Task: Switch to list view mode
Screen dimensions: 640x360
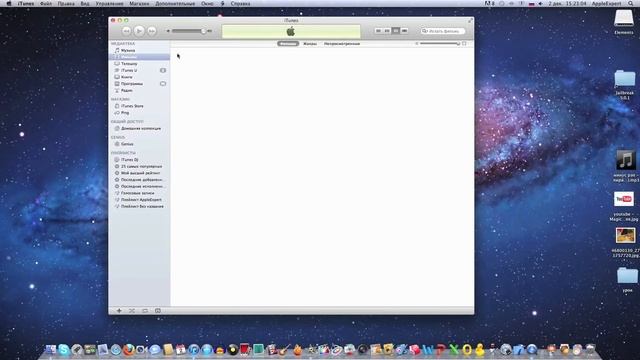Action: (x=378, y=31)
